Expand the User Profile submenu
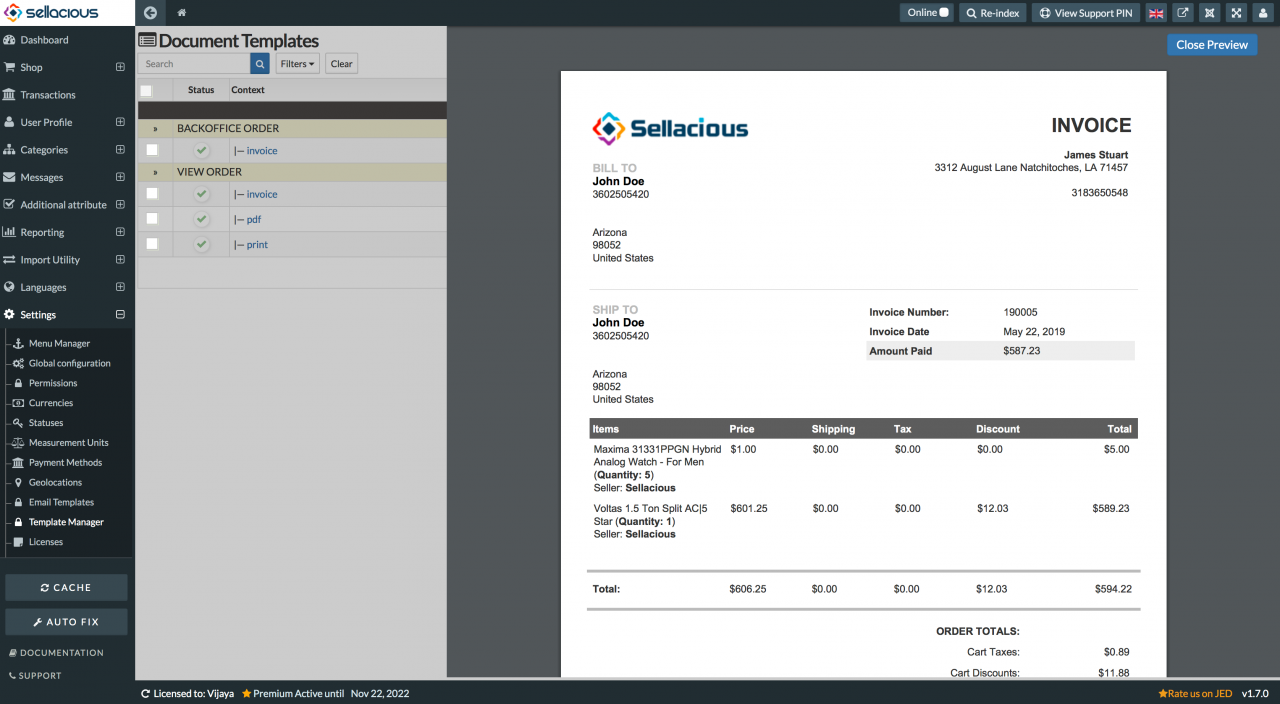 coord(120,122)
